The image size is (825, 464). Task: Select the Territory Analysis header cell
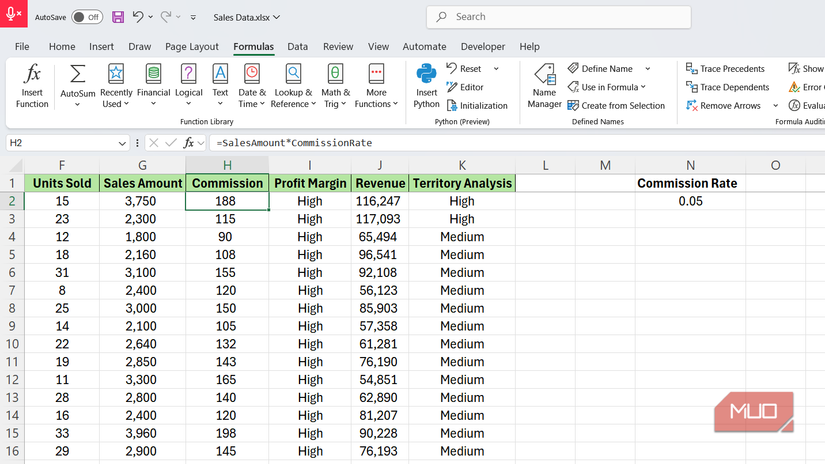coord(462,183)
